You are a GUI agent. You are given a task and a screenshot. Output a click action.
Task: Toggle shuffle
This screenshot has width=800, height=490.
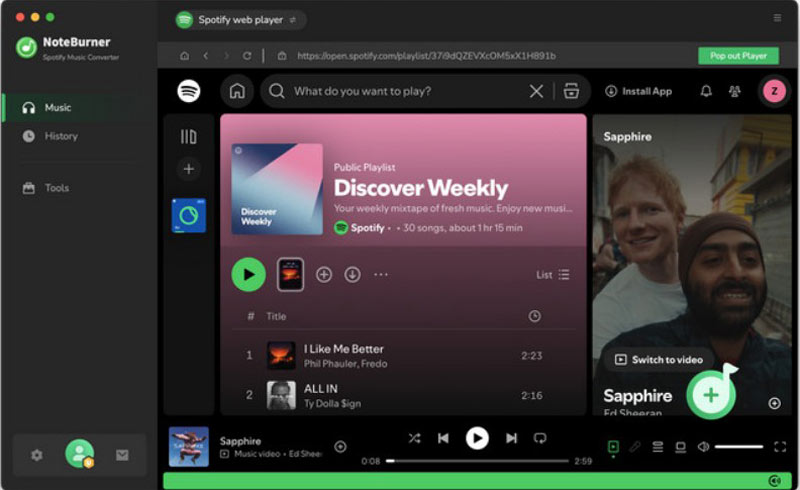click(414, 438)
